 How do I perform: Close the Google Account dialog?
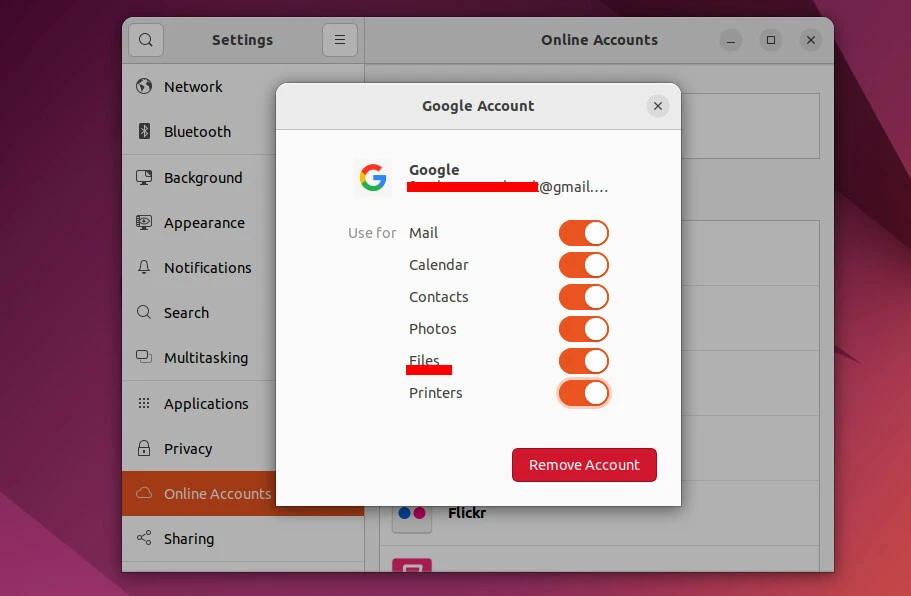tap(657, 106)
